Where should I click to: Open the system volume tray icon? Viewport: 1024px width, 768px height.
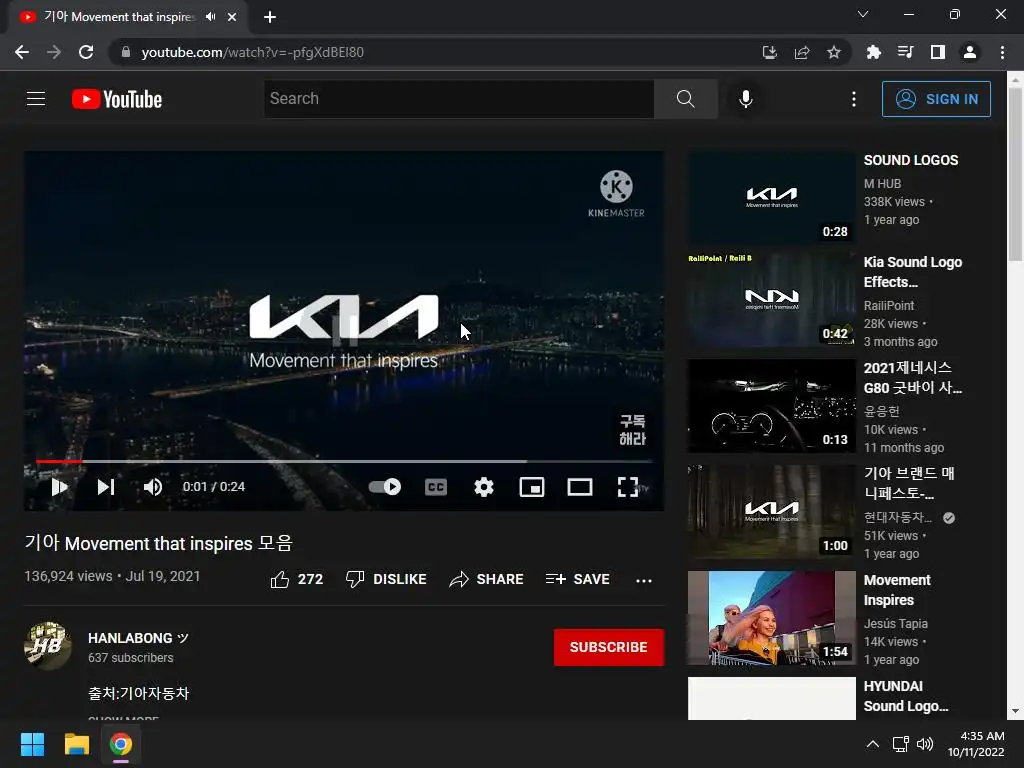(925, 744)
